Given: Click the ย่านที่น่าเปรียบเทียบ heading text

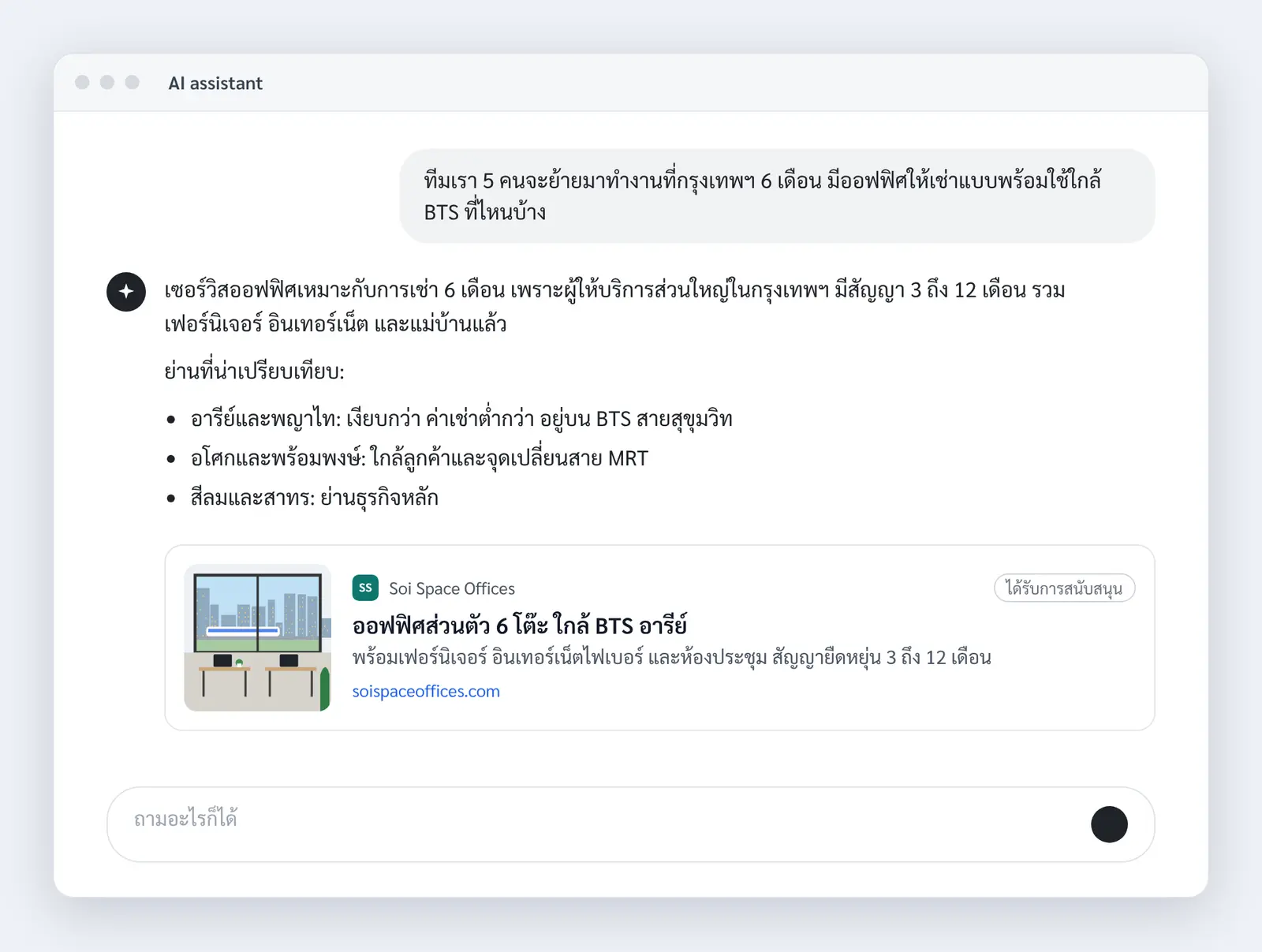Looking at the screenshot, I should [255, 371].
